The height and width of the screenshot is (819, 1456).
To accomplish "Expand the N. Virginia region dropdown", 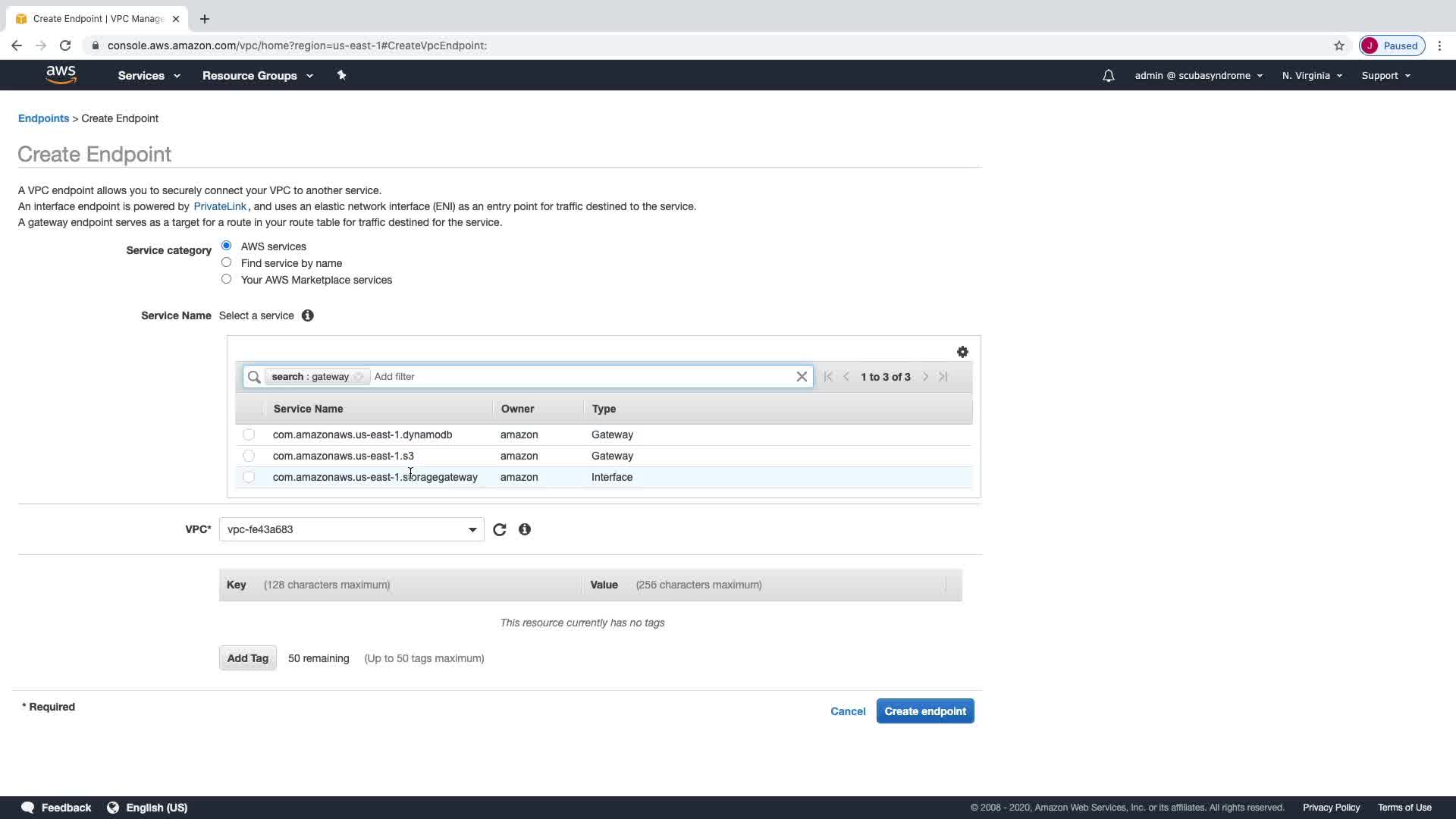I will tap(1311, 76).
